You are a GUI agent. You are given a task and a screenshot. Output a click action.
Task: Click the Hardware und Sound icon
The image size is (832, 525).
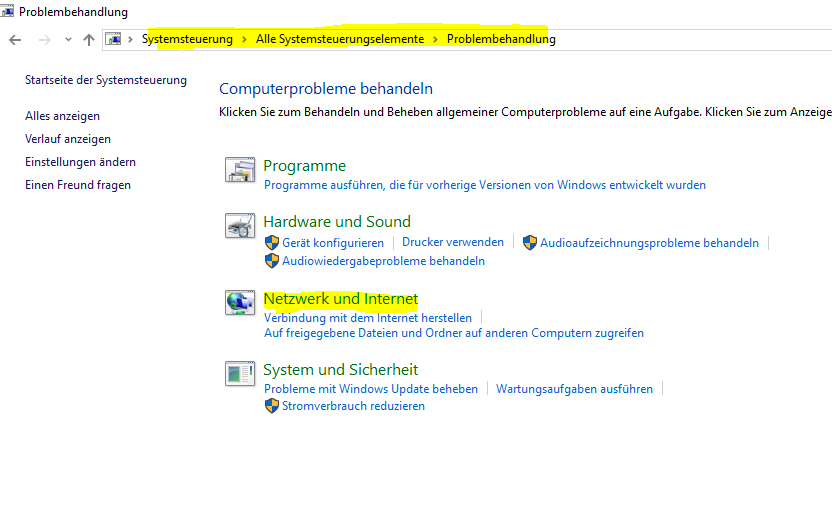pos(240,226)
